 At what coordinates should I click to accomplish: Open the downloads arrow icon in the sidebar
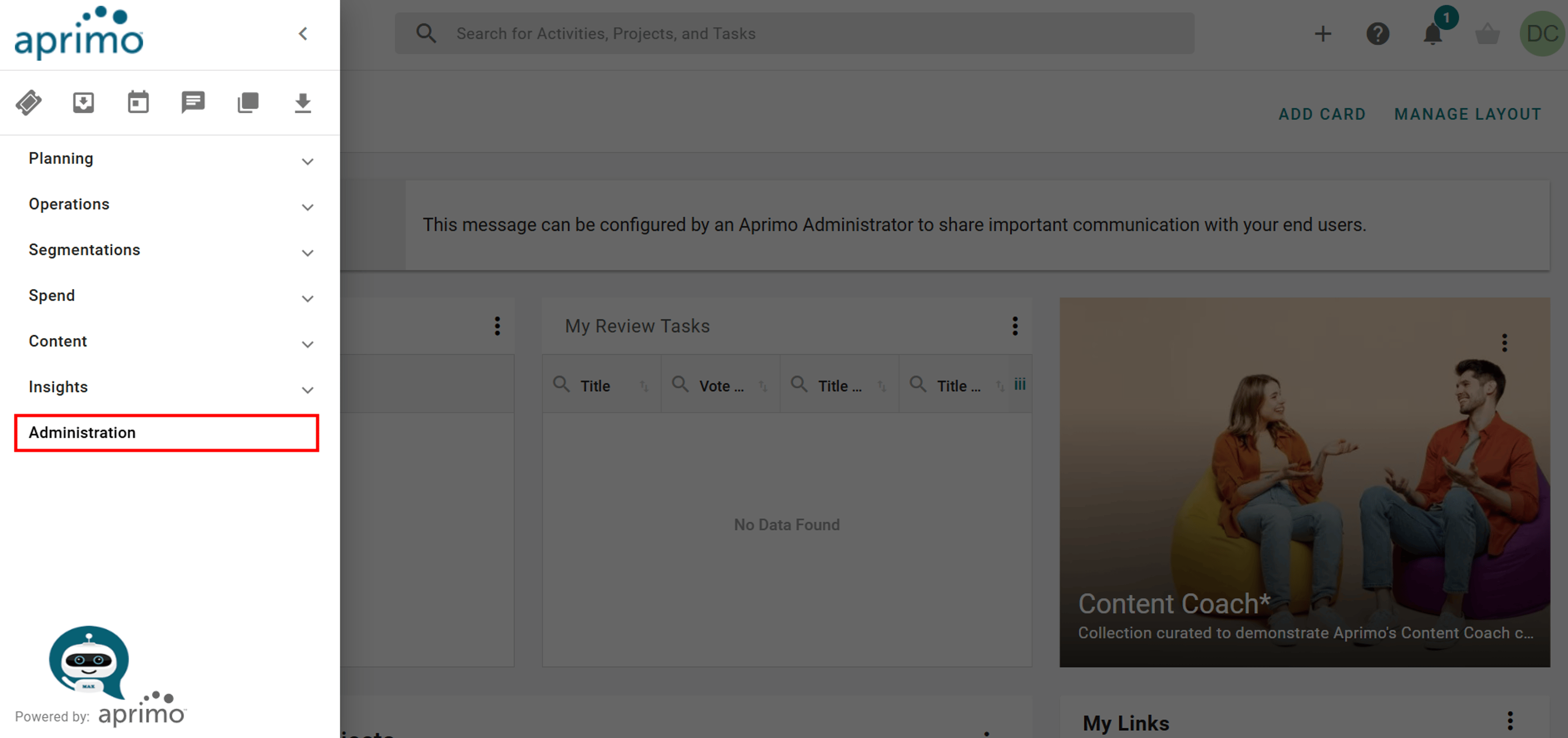[303, 103]
